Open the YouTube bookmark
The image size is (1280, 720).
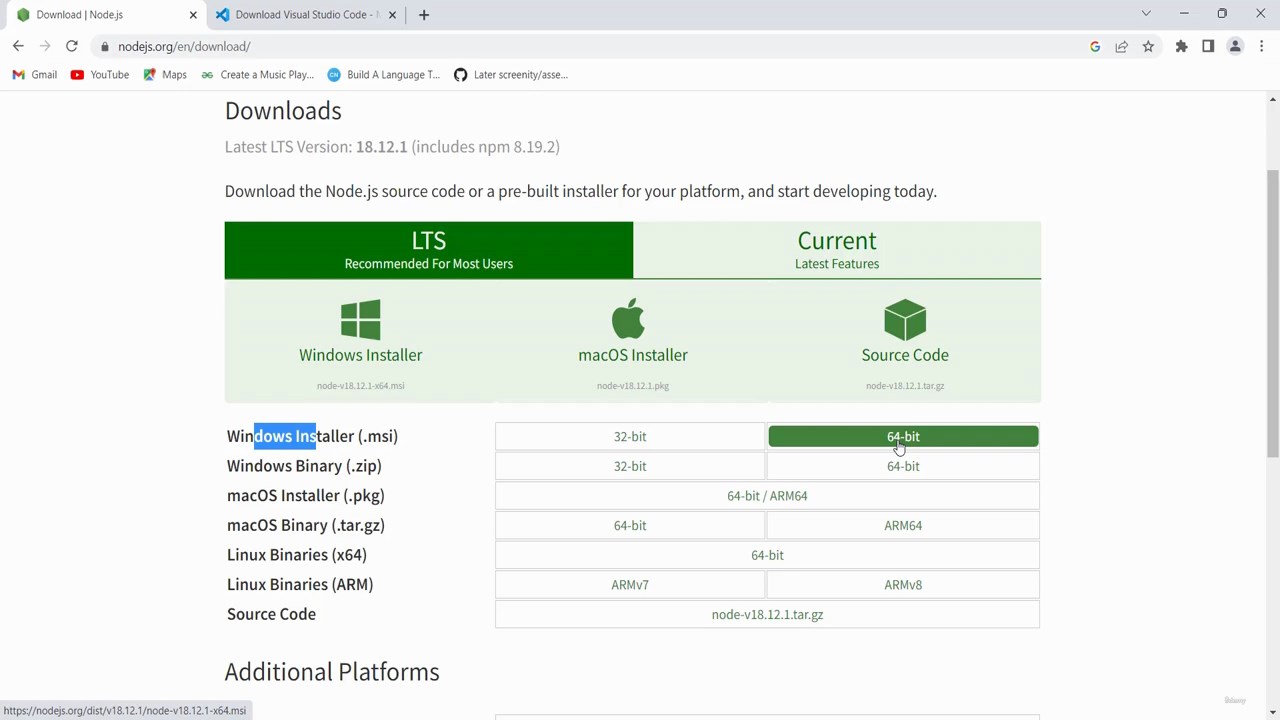click(100, 75)
